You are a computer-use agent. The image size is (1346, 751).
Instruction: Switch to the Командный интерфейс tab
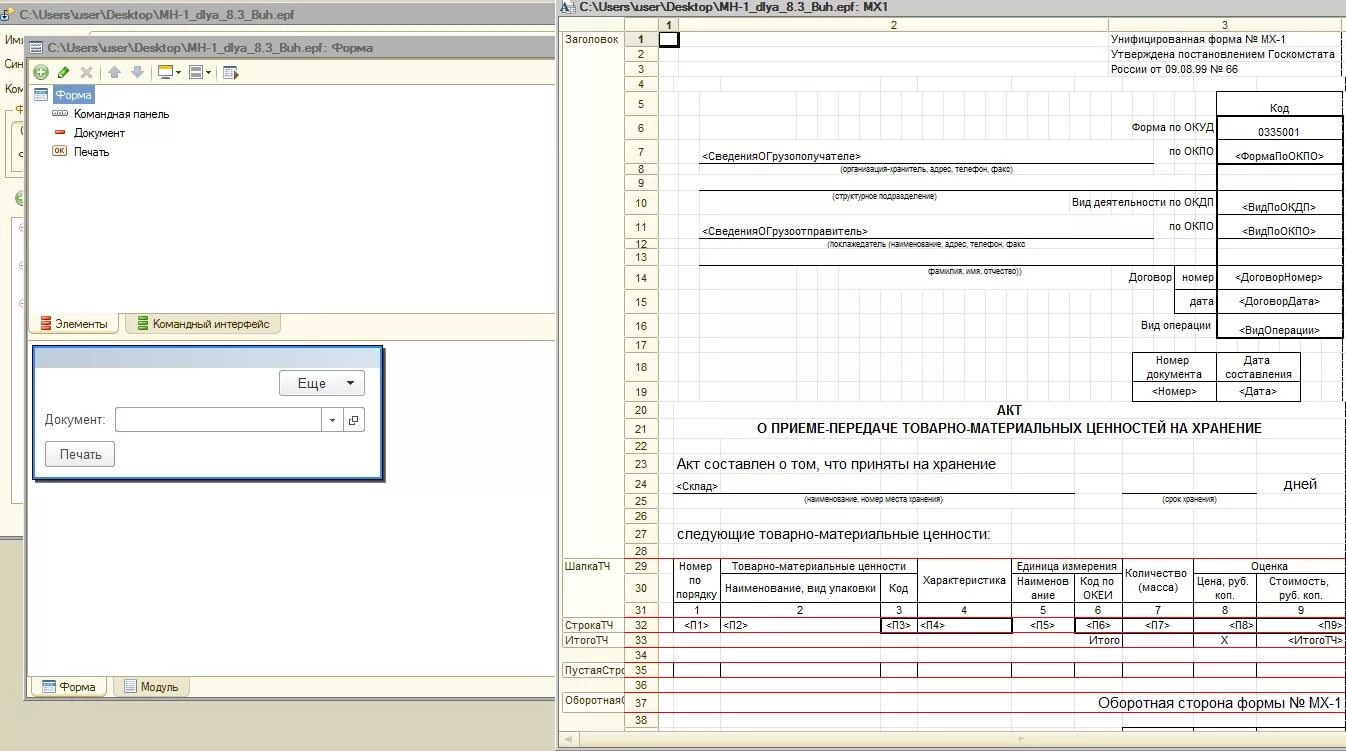pyautogui.click(x=203, y=323)
